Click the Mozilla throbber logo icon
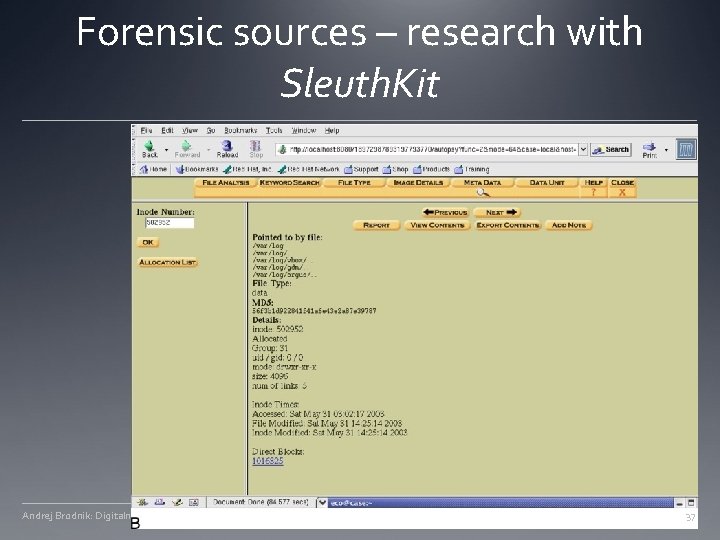 point(686,149)
